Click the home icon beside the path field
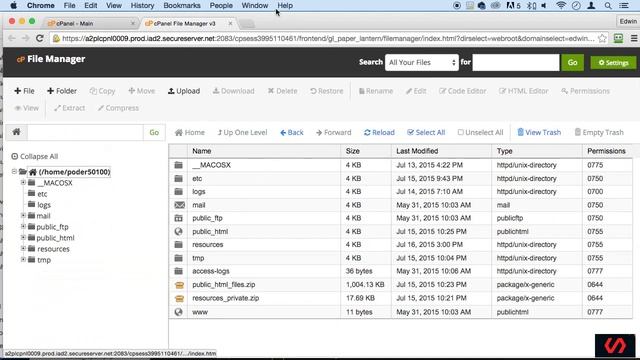The image size is (640, 360). 16,132
